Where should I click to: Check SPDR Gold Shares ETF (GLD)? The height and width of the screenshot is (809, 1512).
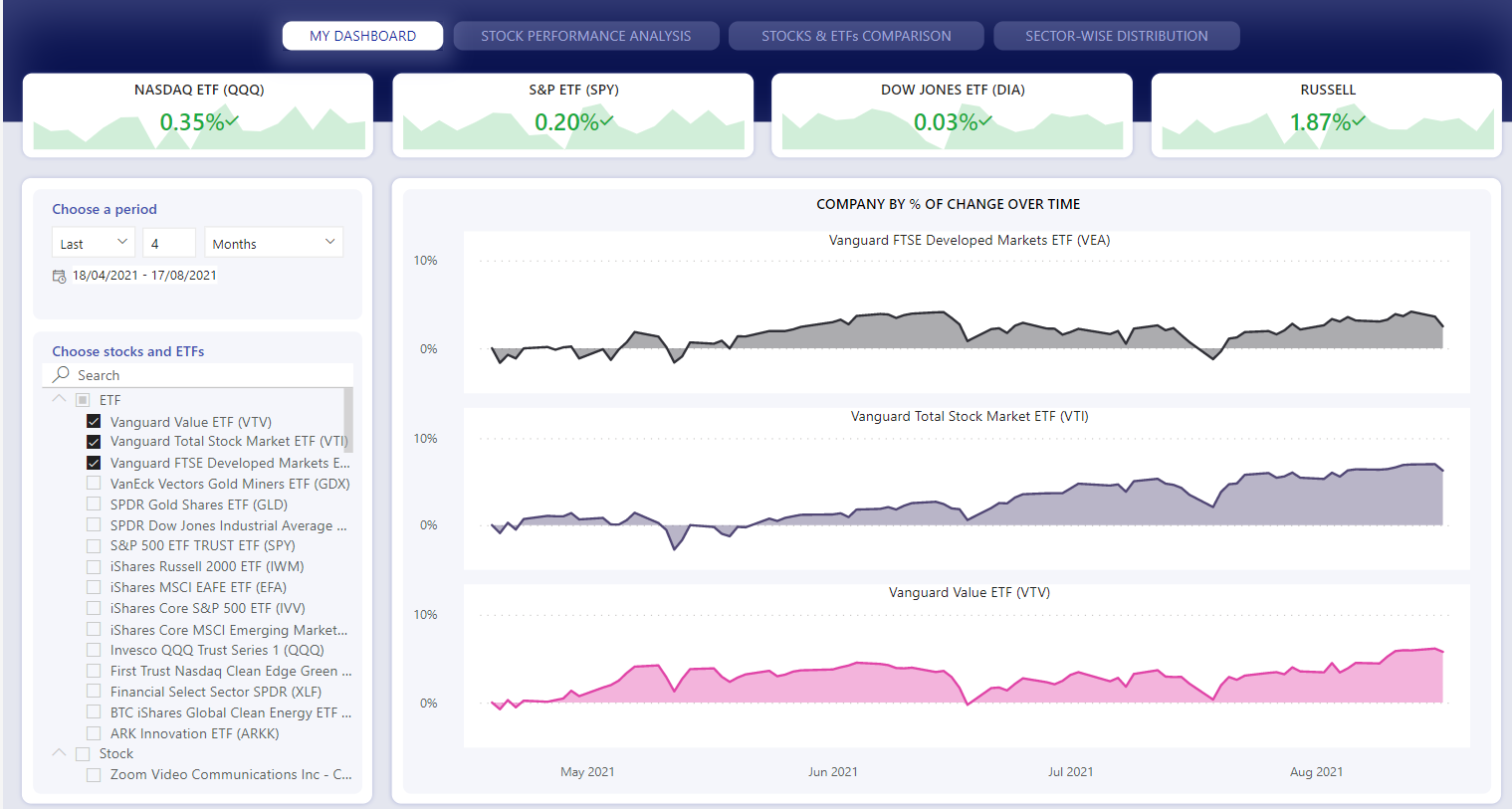pyautogui.click(x=94, y=505)
